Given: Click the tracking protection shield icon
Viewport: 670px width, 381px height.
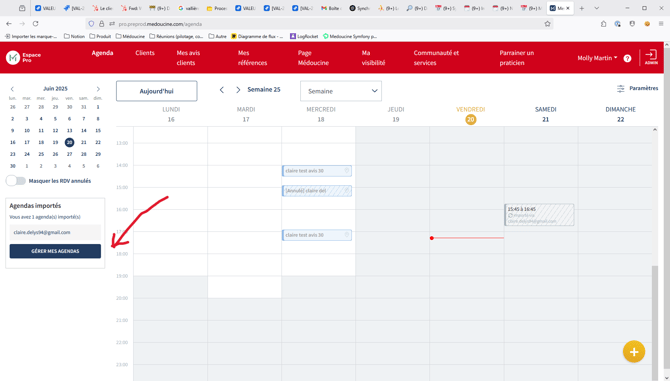Looking at the screenshot, I should [91, 24].
